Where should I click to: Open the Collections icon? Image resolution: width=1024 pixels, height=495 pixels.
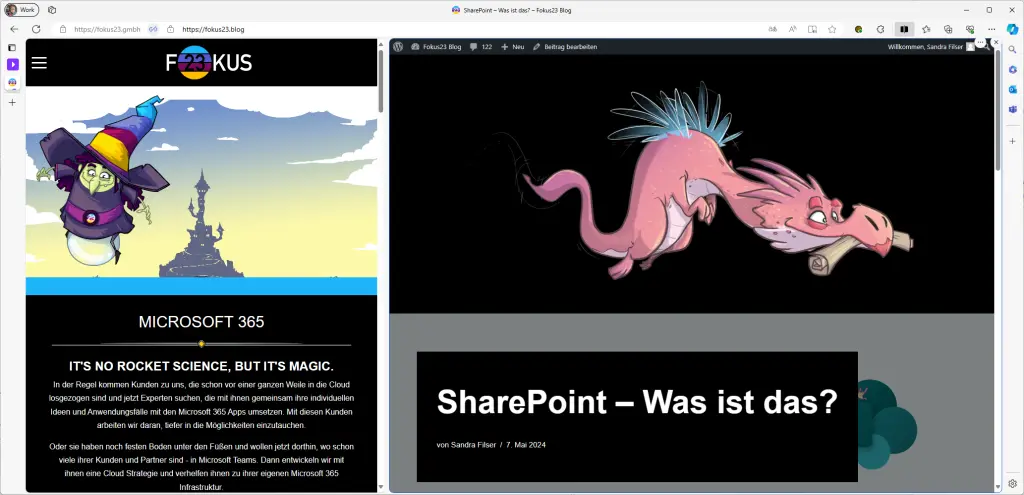pos(948,29)
